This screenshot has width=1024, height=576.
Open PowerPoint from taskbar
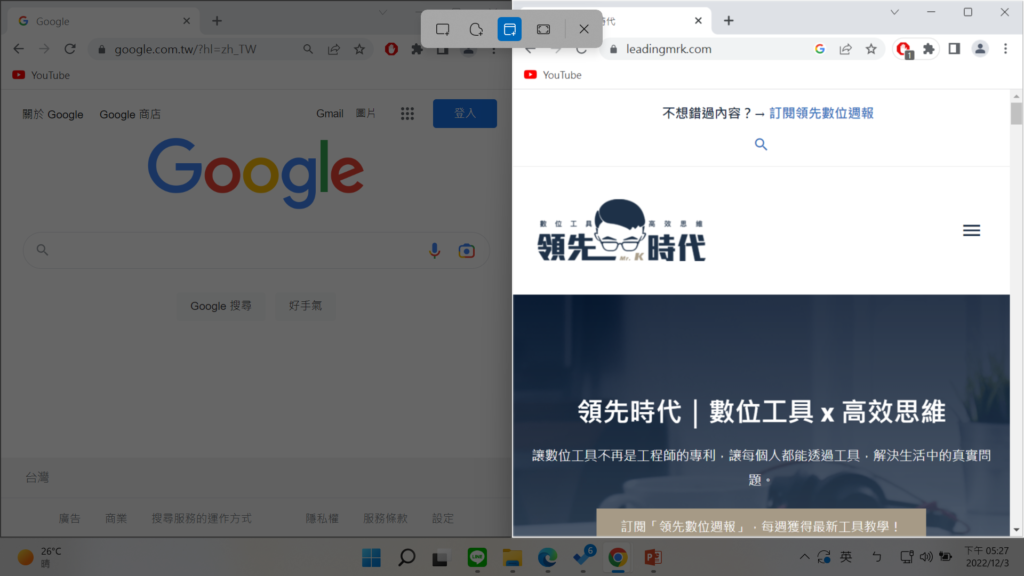pyautogui.click(x=653, y=558)
